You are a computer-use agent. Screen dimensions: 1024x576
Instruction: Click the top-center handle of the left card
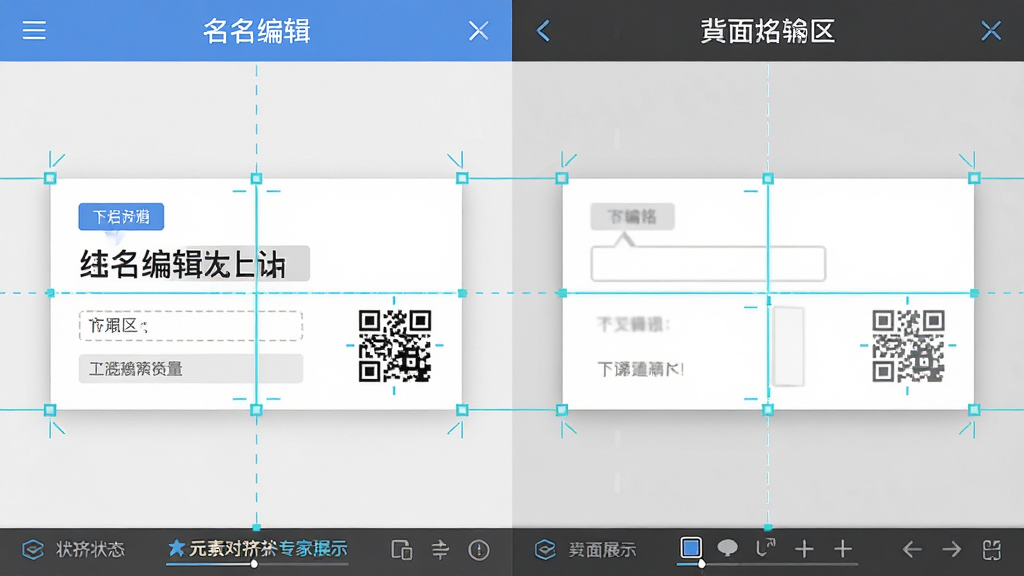257,178
